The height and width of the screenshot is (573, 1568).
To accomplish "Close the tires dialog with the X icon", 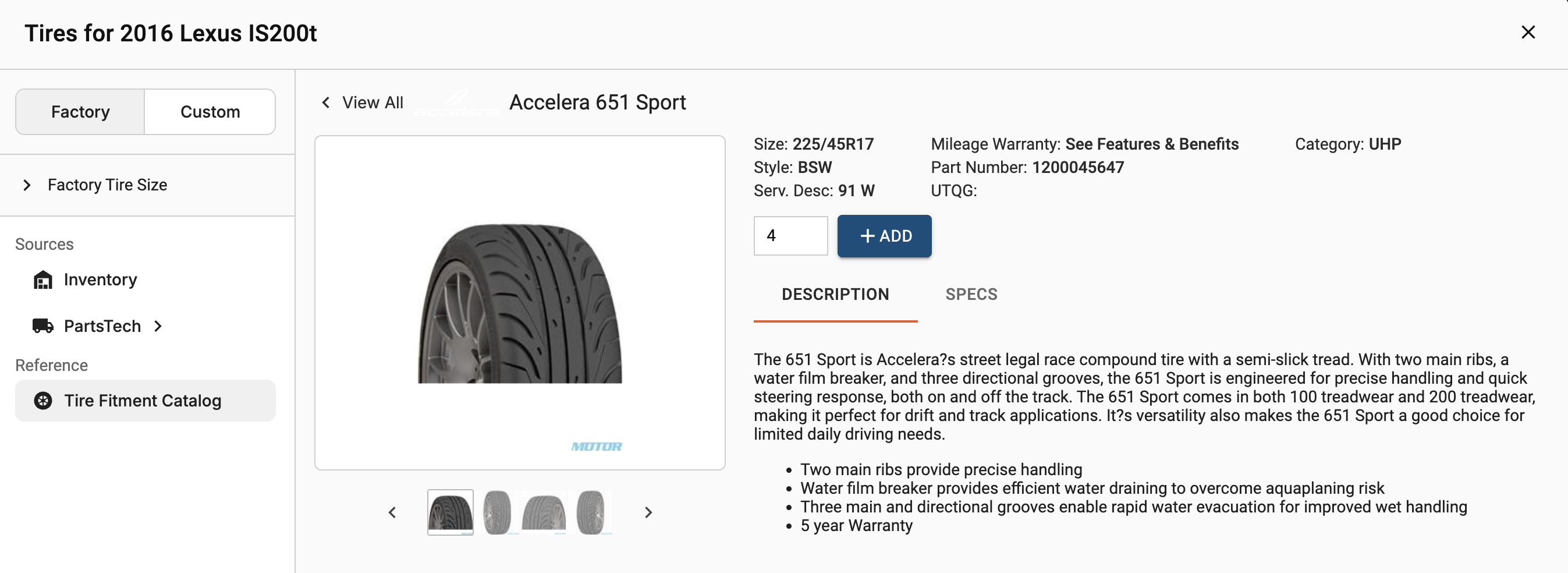I will pos(1528,32).
